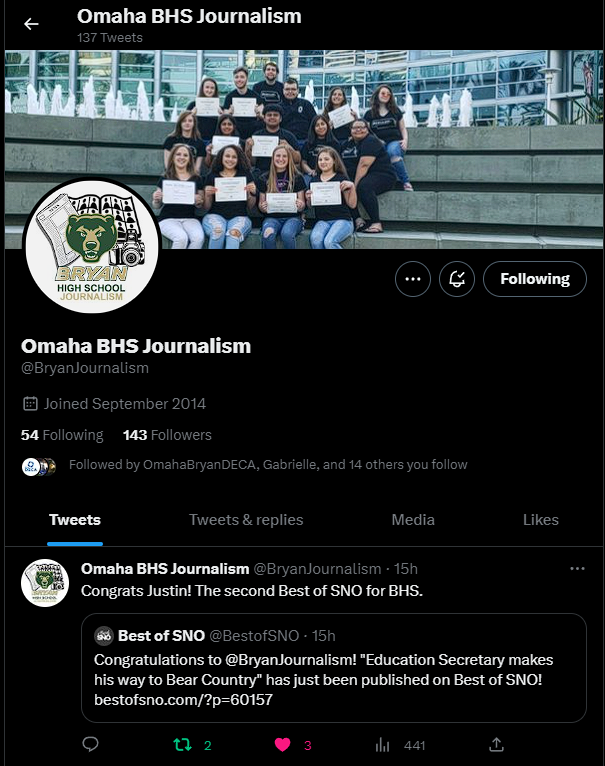Image resolution: width=605 pixels, height=766 pixels.
Task: Reply to the Congrats Justin tweet
Action: pos(90,744)
